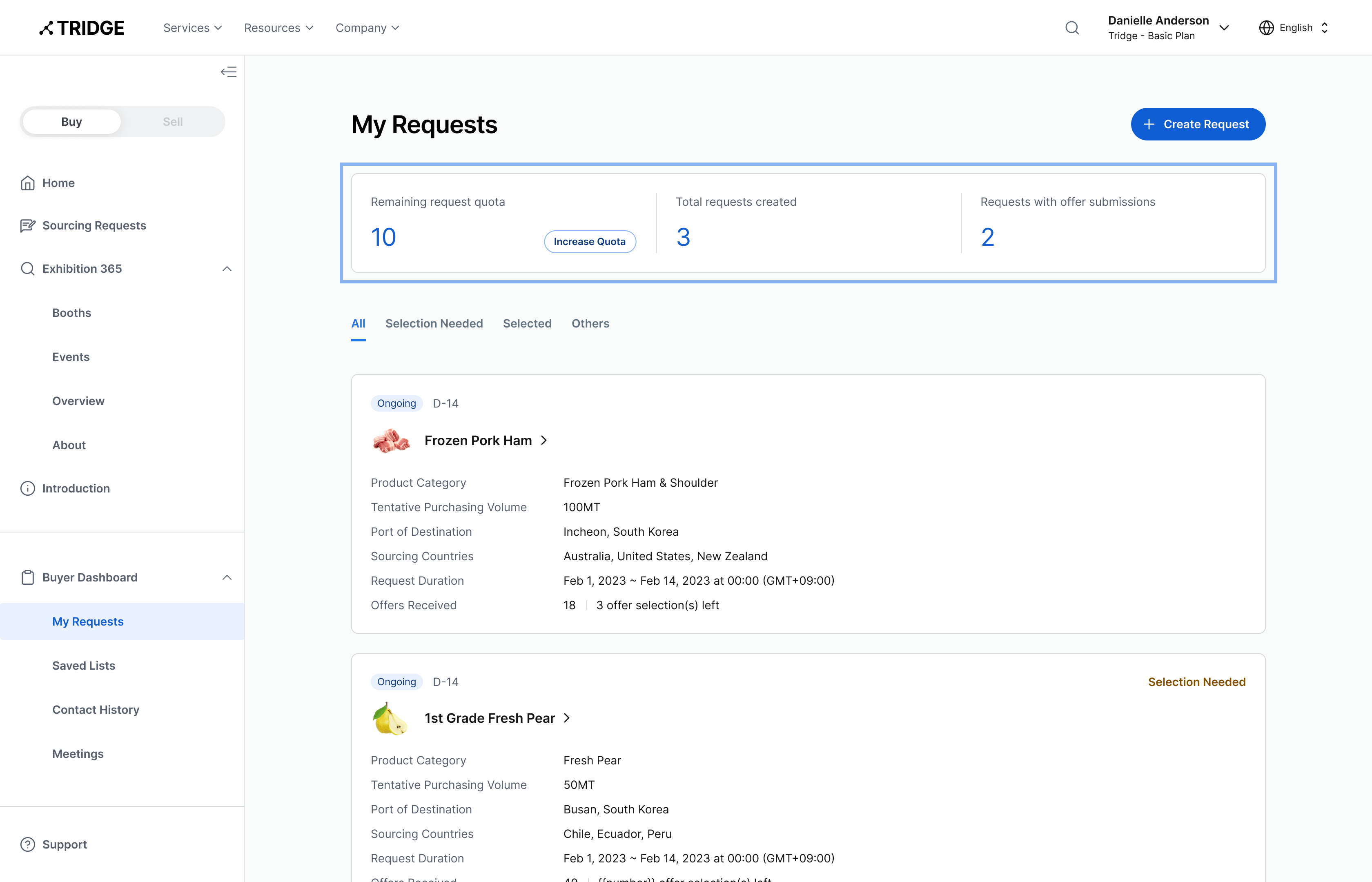The height and width of the screenshot is (882, 1372).
Task: Click the Exhibition 365 magnifier icon
Action: coord(27,269)
